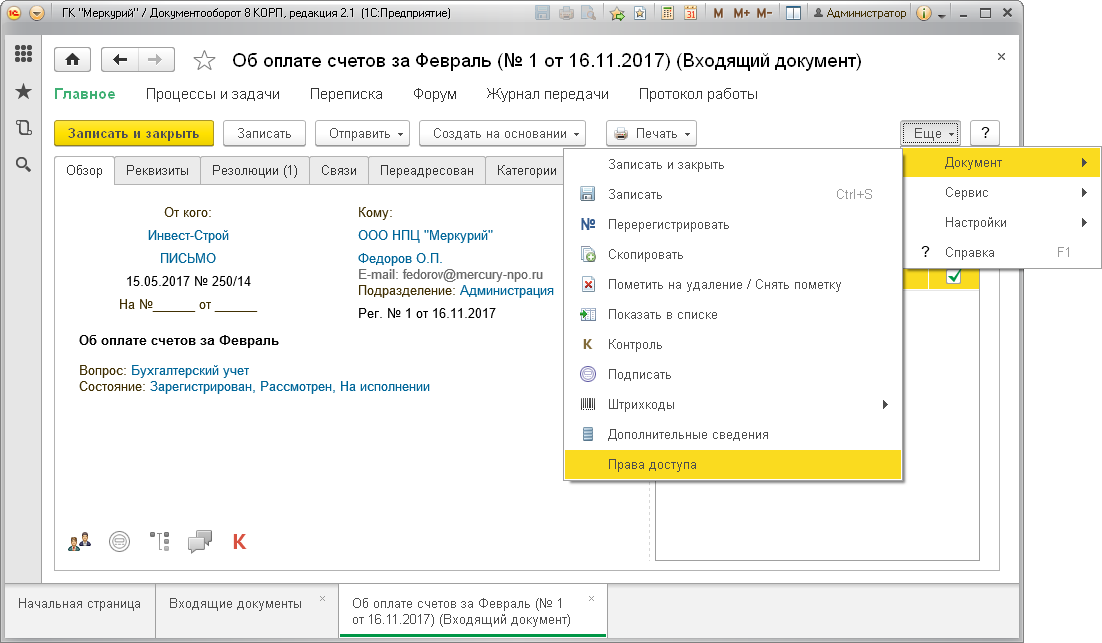This screenshot has height=643, width=1102.
Task: Expand the Документ submenu
Action: point(1001,162)
